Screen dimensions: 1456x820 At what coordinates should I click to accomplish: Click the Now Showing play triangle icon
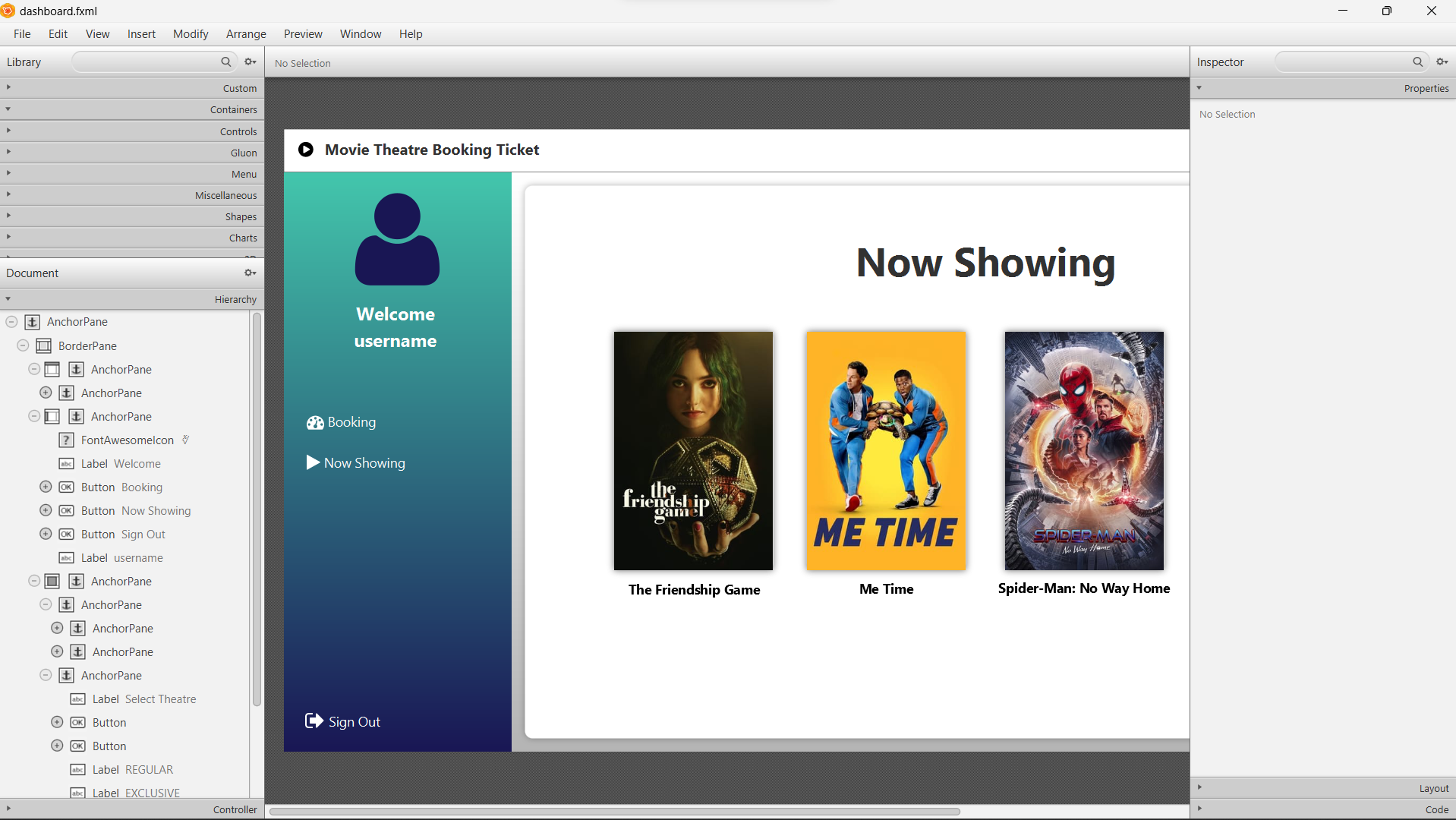313,462
